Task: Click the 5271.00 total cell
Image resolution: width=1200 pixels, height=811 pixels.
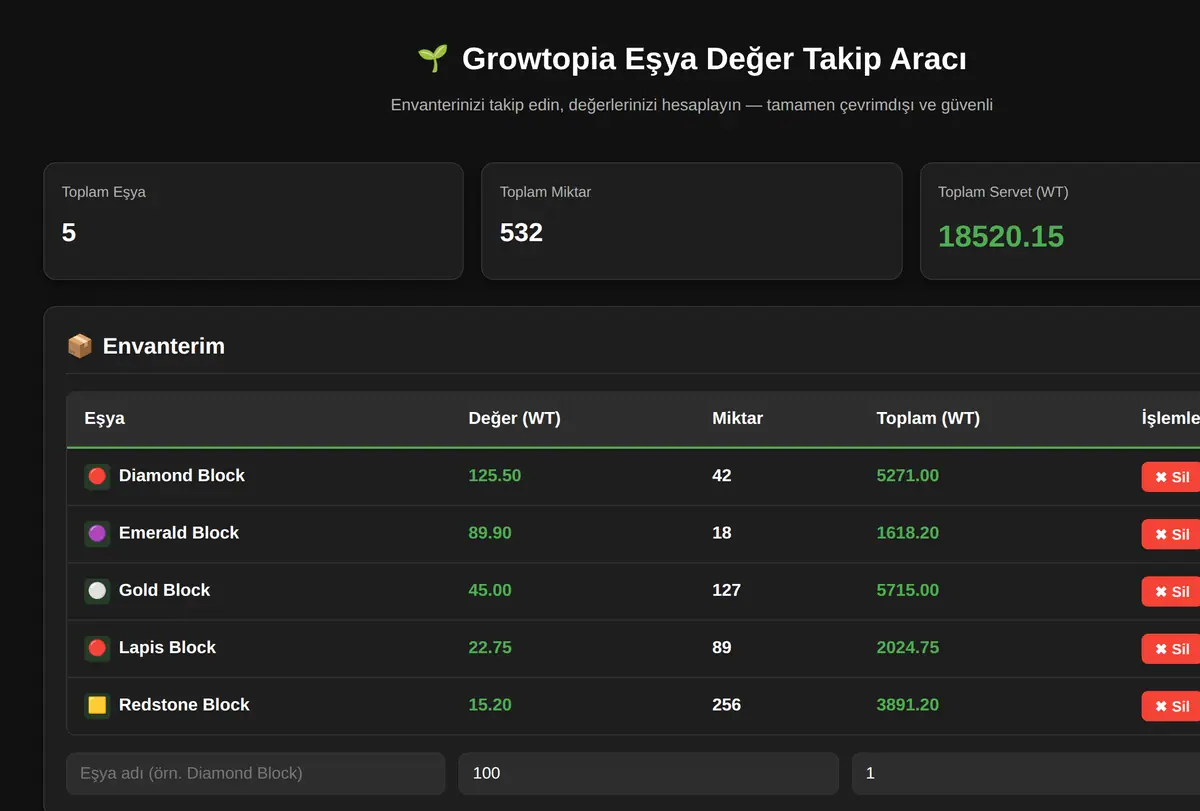Action: (908, 476)
